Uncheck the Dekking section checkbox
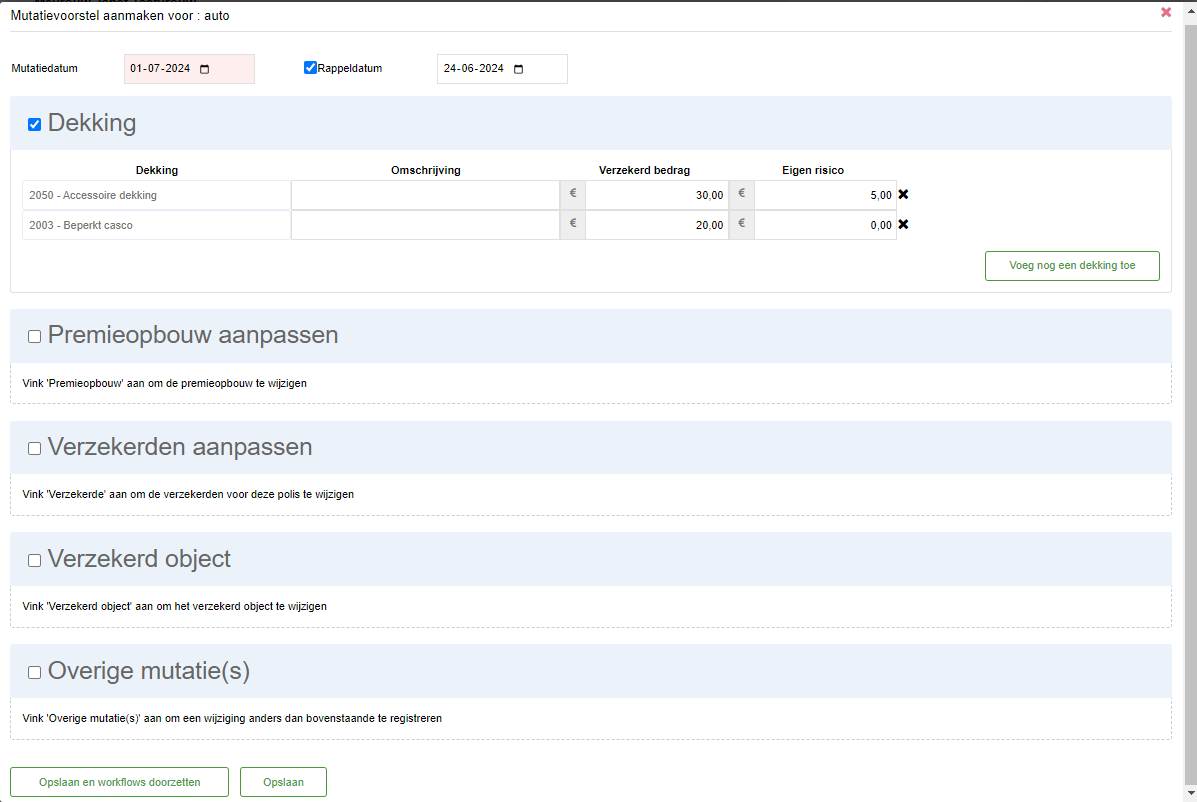1197x802 pixels. pos(34,124)
